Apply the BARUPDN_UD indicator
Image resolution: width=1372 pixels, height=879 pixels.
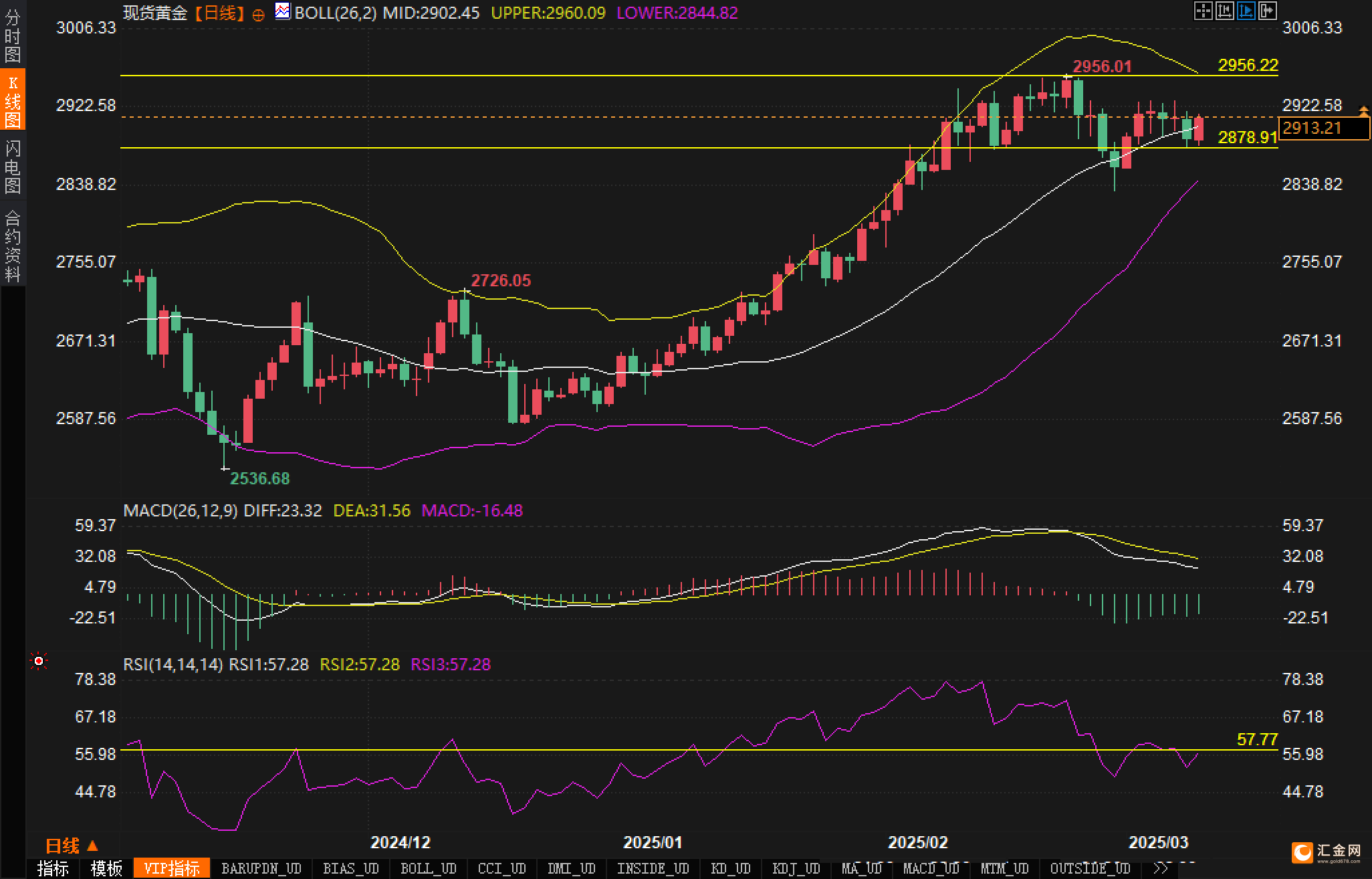261,868
